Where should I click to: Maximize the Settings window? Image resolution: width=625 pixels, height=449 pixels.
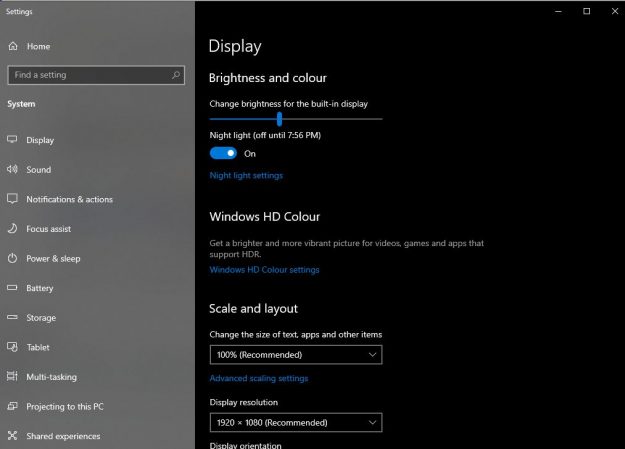click(586, 11)
